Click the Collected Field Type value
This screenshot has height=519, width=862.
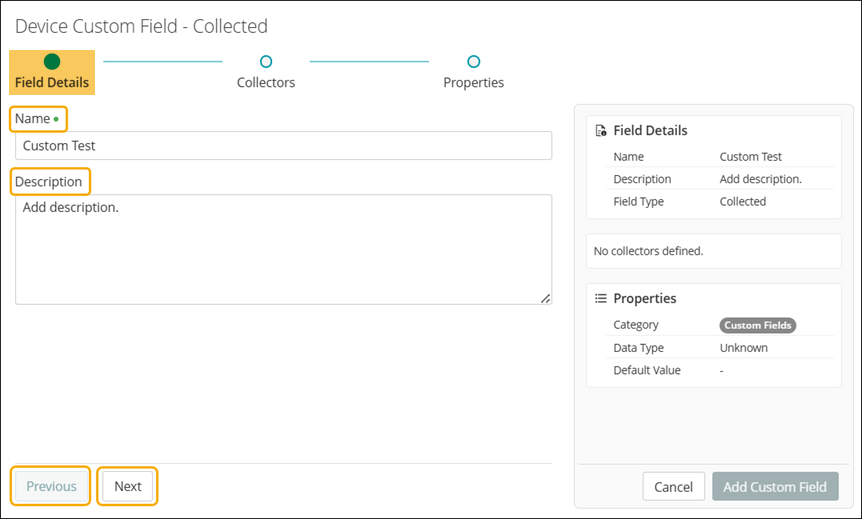[742, 202]
